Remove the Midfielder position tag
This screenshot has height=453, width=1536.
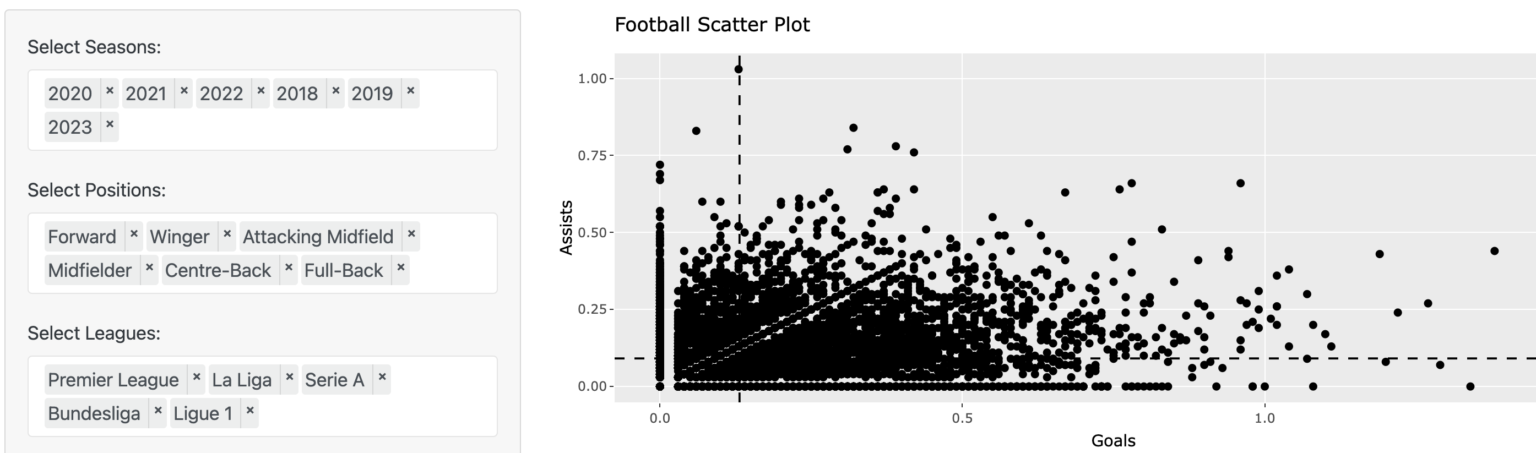149,268
